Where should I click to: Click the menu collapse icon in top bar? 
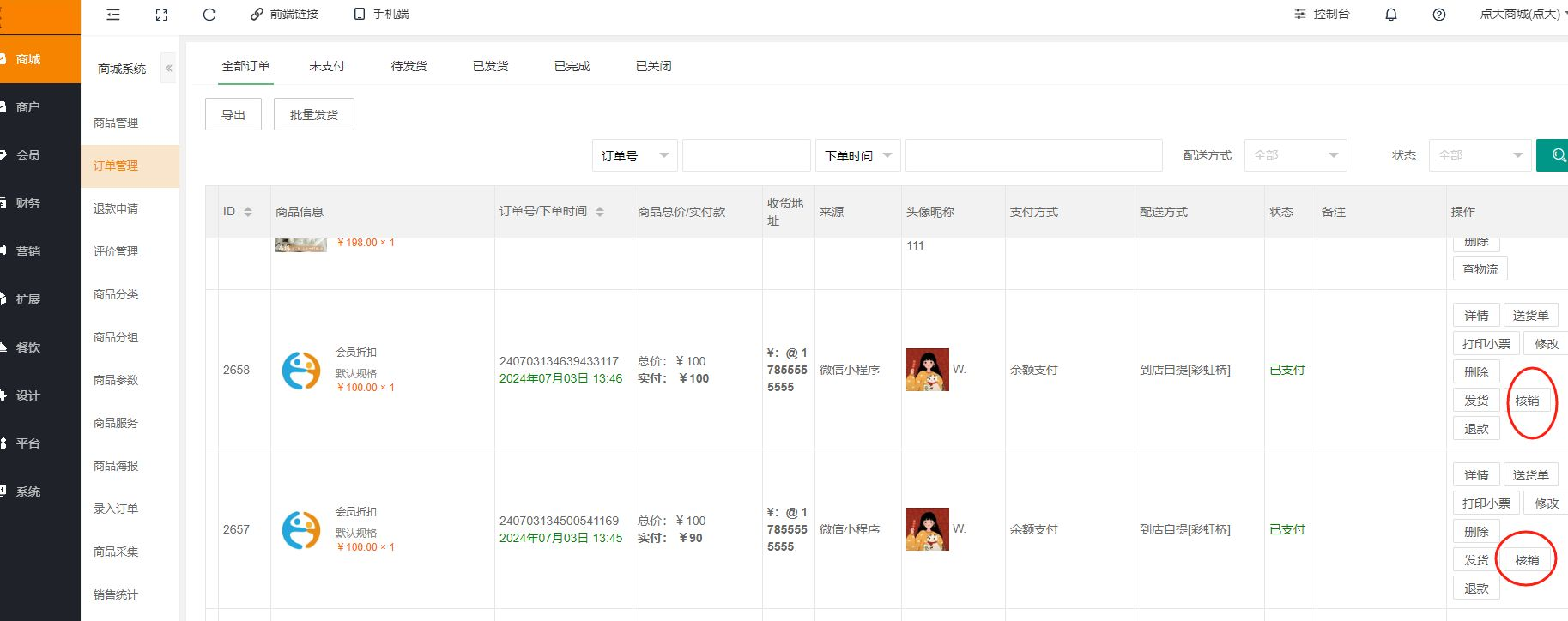[x=113, y=15]
